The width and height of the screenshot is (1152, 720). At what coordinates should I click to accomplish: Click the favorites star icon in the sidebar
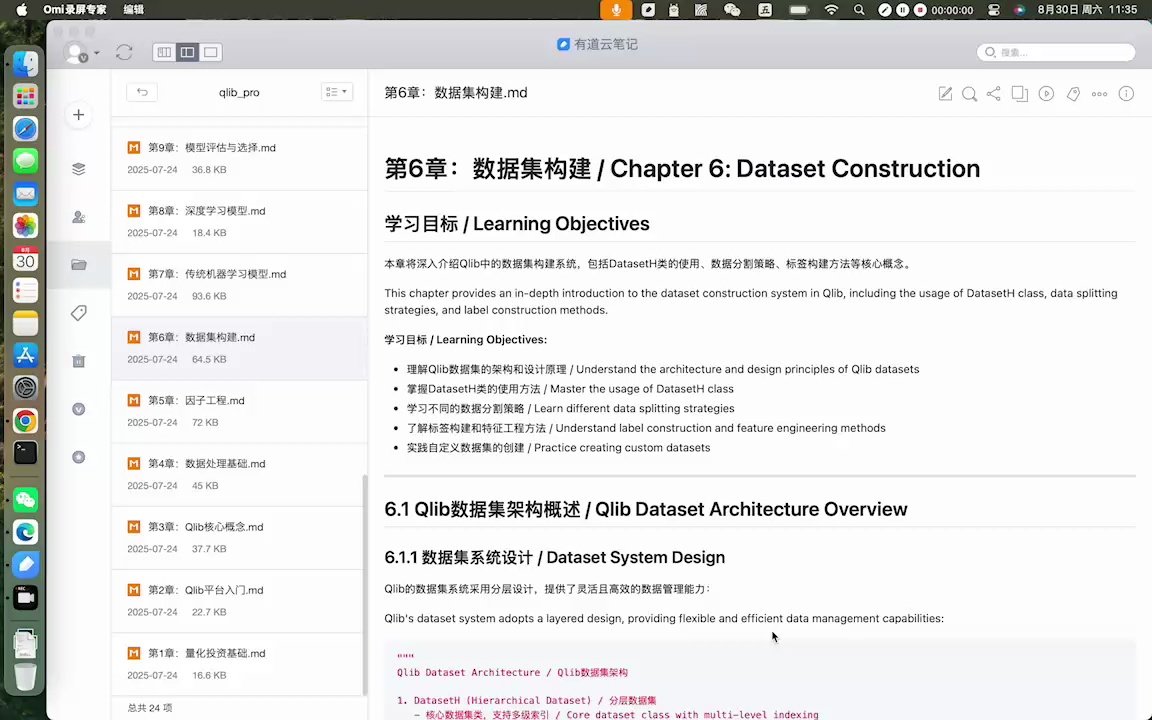pos(78,457)
